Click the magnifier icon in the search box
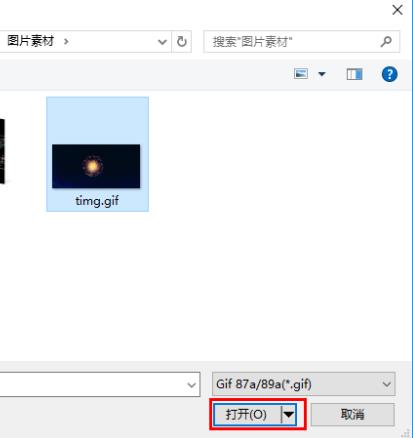413x438 pixels. [x=386, y=42]
